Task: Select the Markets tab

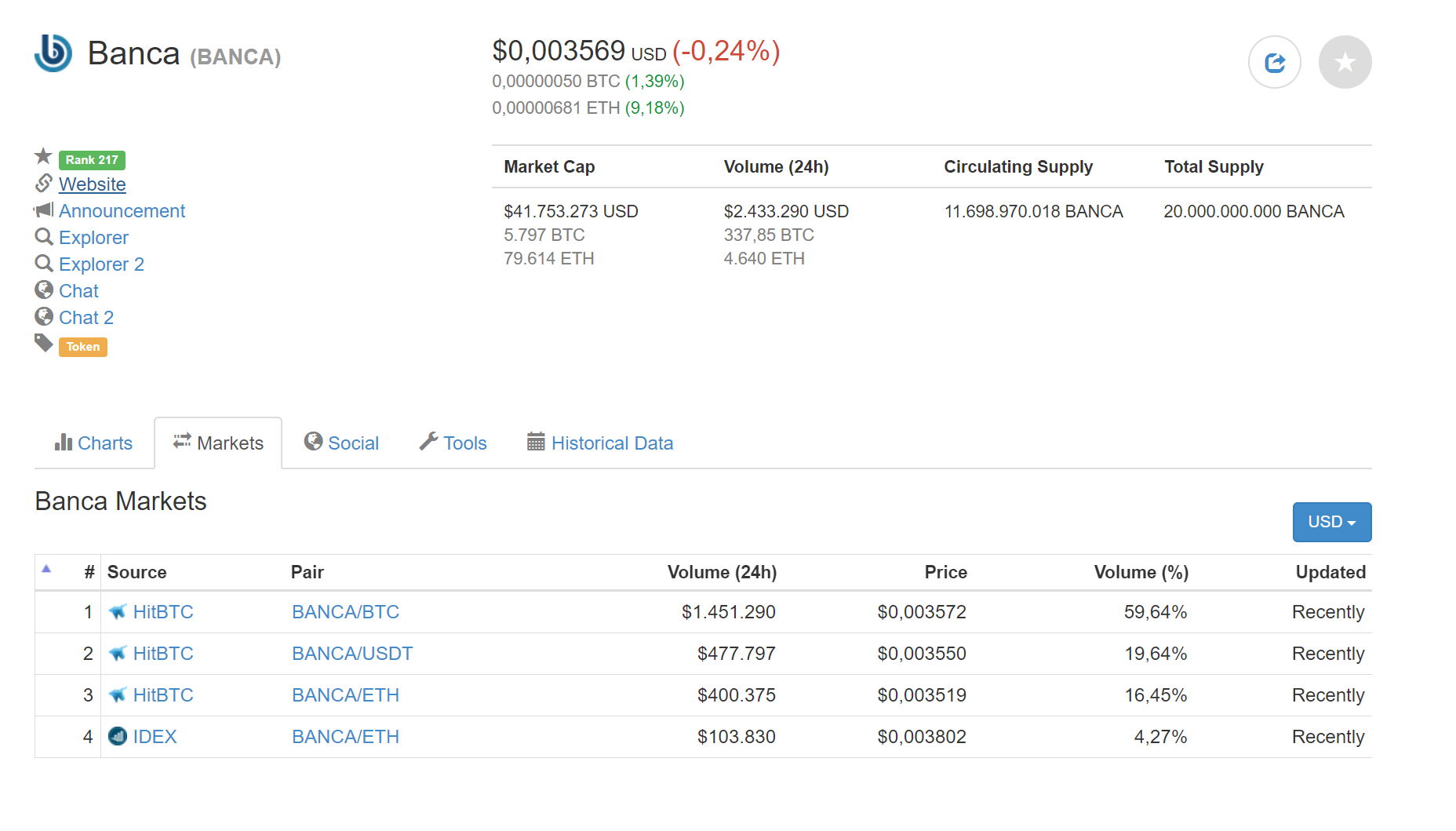Action: pyautogui.click(x=218, y=443)
